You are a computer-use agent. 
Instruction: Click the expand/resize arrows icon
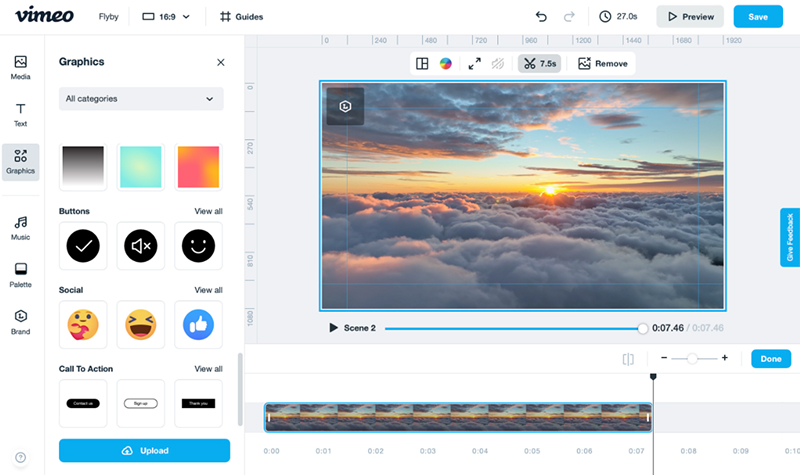point(475,64)
